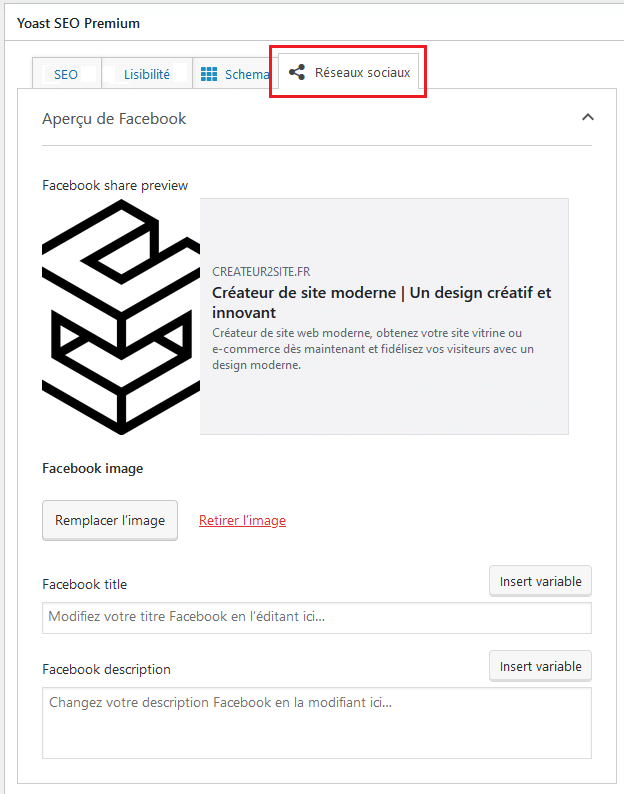Click the Yoast SEO Premium panel header
The width and height of the screenshot is (624, 794).
(79, 23)
